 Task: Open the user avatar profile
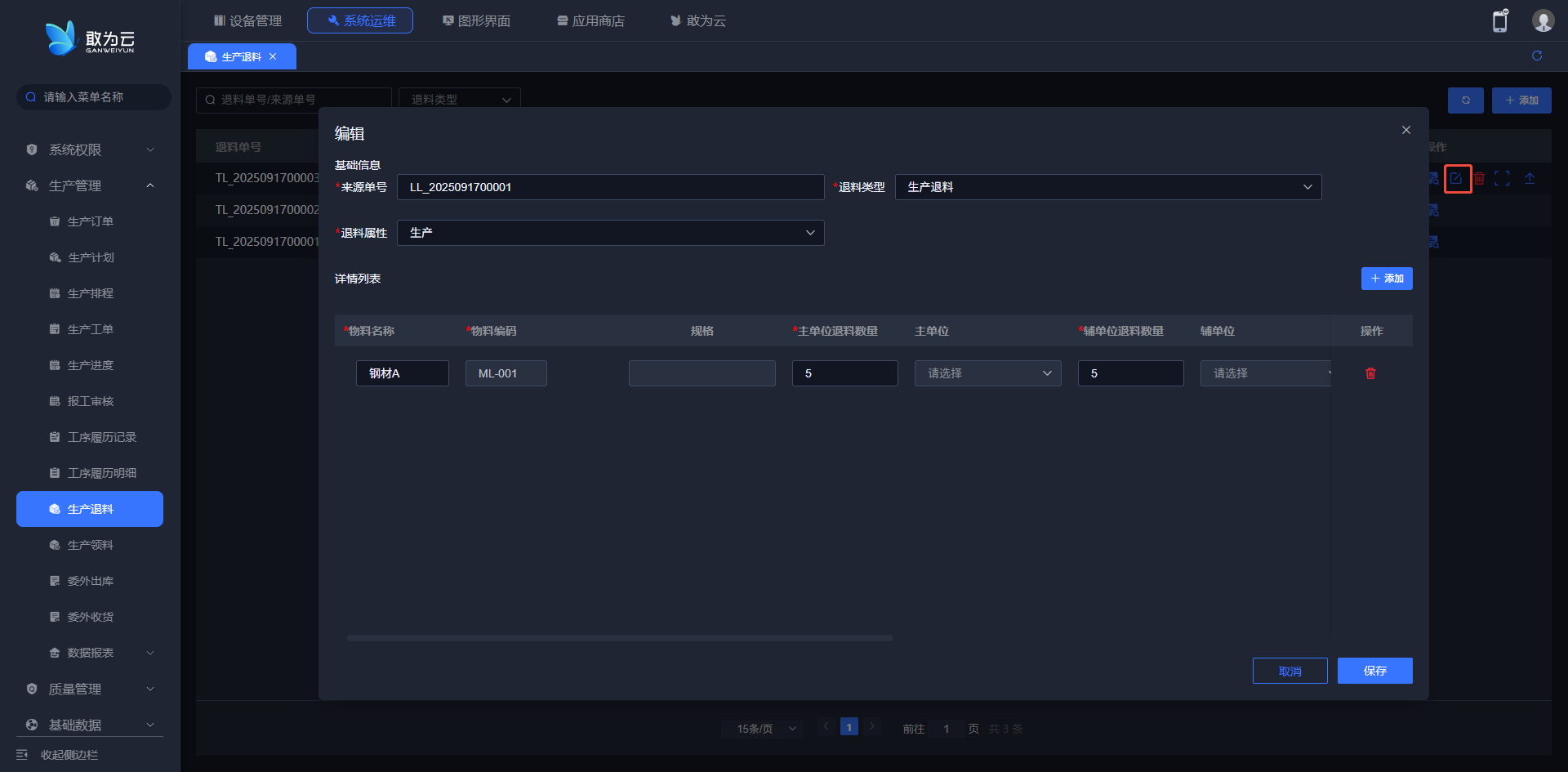point(1543,21)
